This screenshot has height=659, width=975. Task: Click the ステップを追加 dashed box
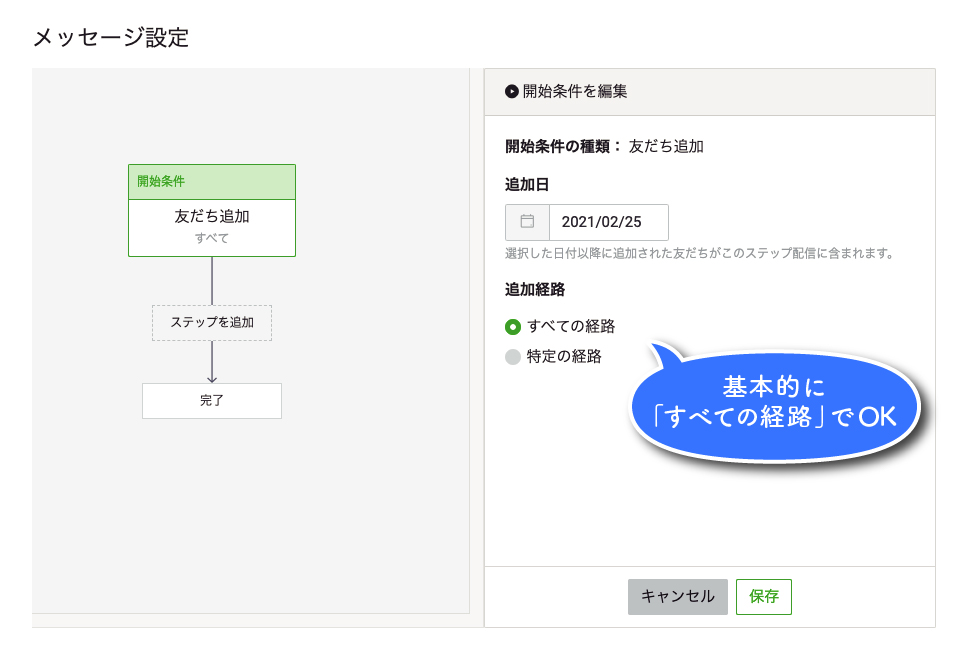pos(212,323)
